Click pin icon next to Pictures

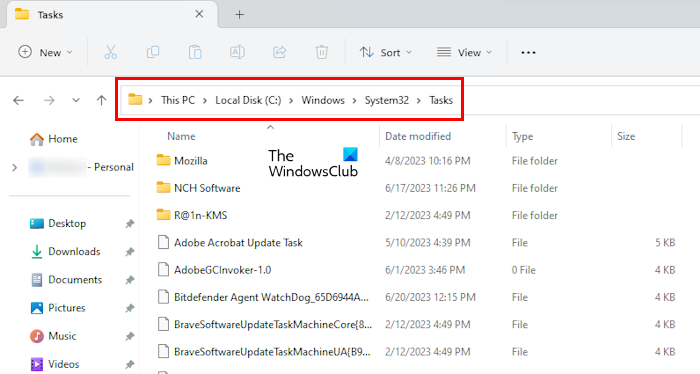(129, 308)
